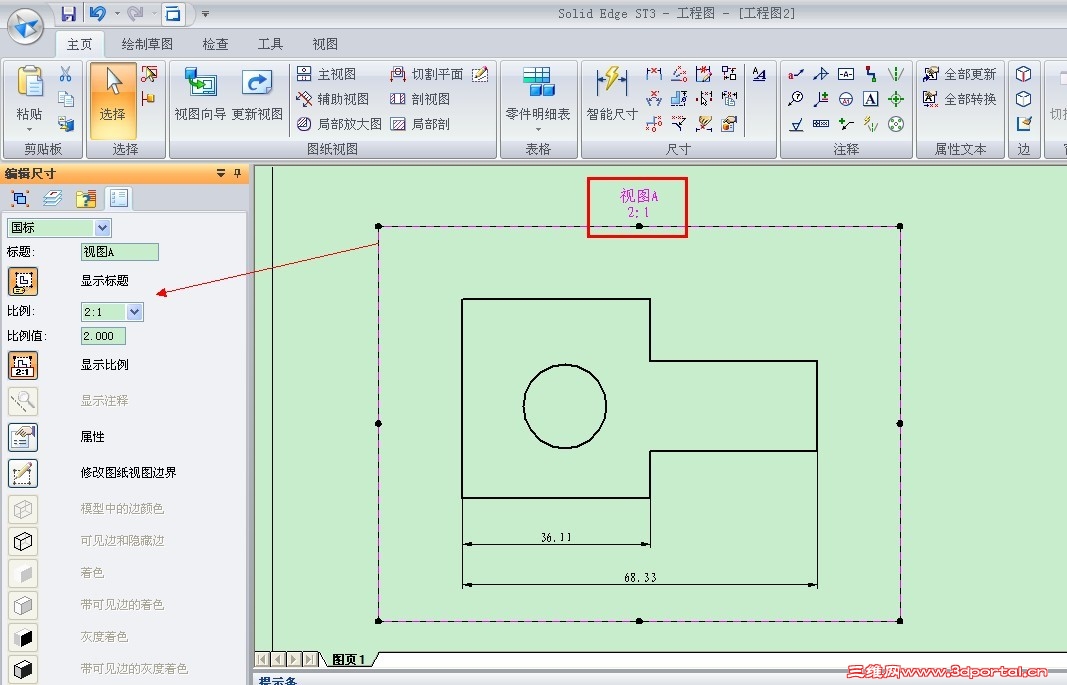Activate the 智能尺寸 smart dimension tool
1067x685 pixels.
[612, 94]
